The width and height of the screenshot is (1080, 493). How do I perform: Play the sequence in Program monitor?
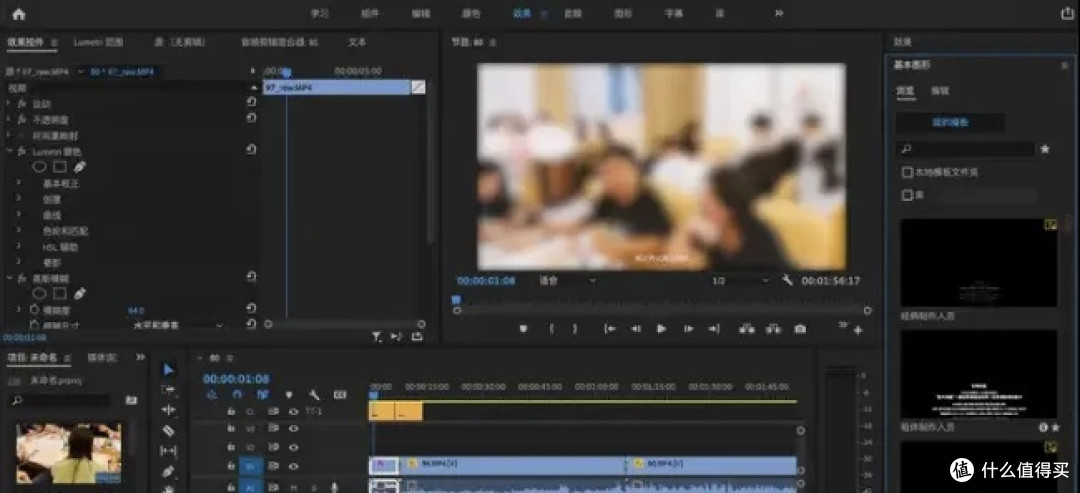pyautogui.click(x=661, y=329)
